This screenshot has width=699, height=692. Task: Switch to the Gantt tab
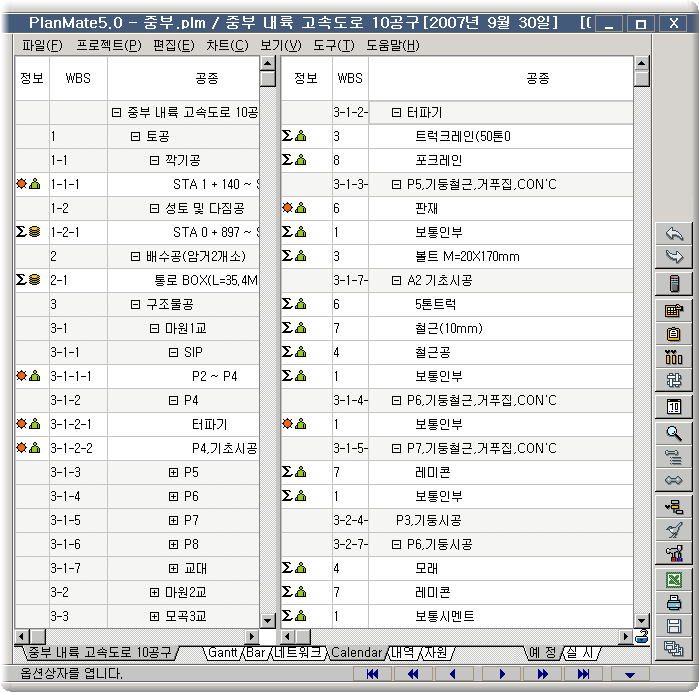coord(221,653)
